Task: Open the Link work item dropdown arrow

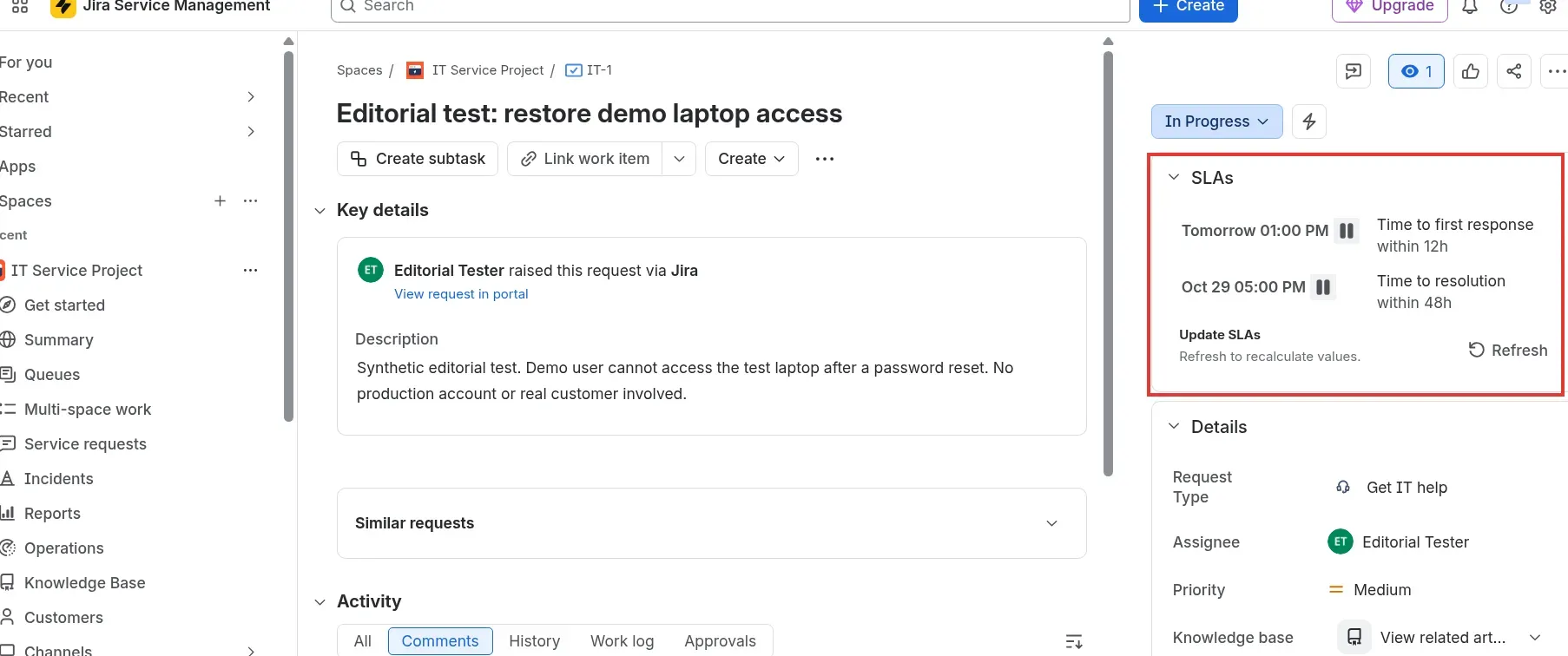Action: coord(679,159)
